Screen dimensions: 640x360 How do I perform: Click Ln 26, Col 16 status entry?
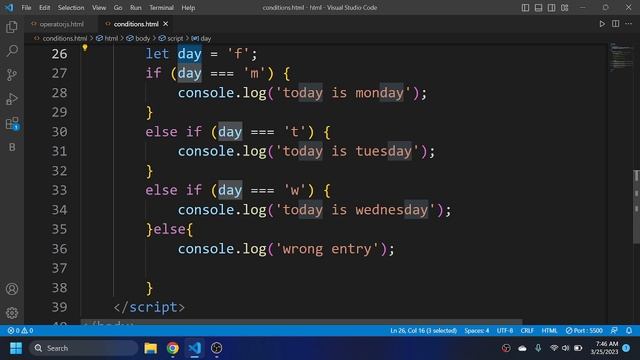[423, 331]
